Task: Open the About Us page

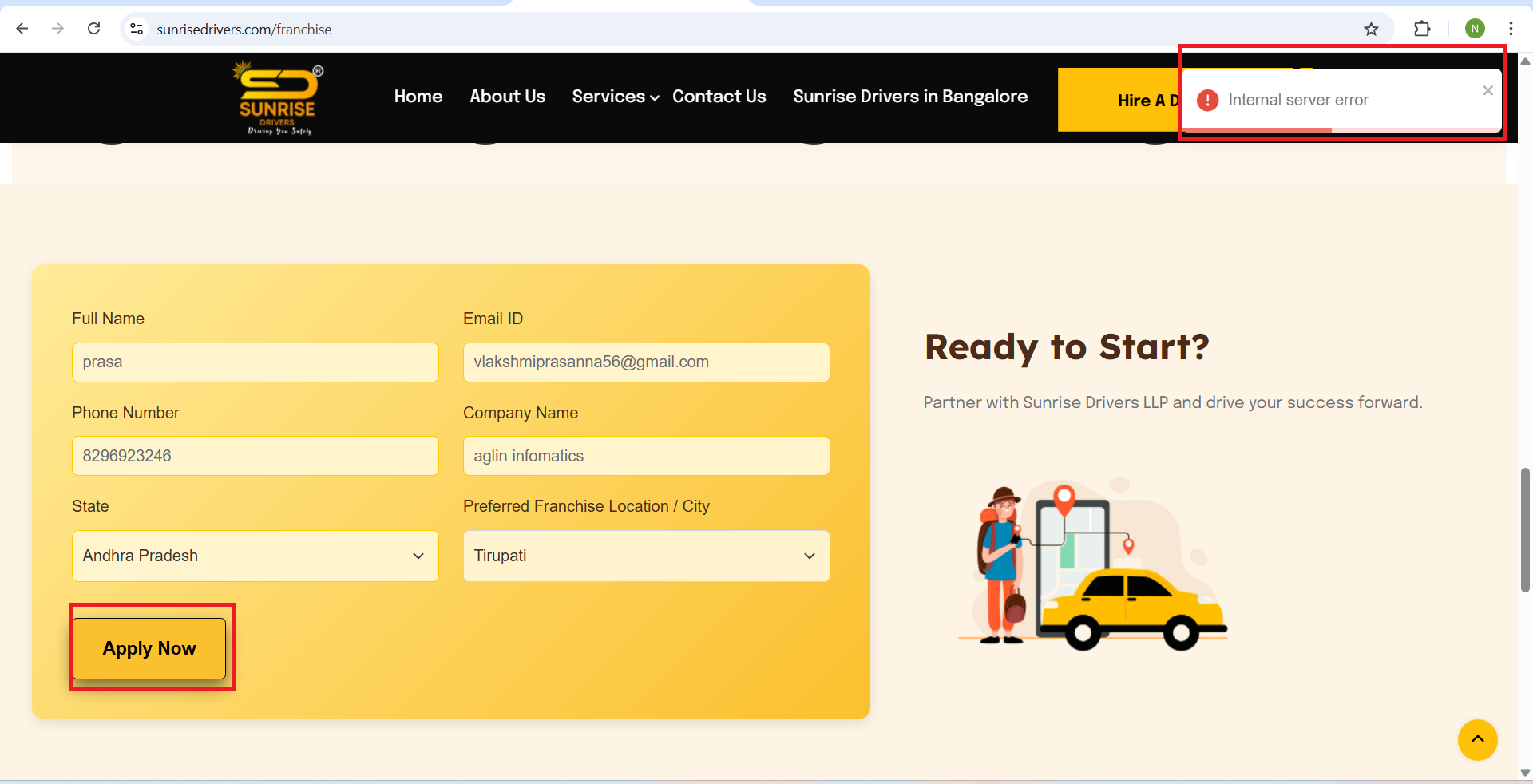Action: click(x=507, y=97)
